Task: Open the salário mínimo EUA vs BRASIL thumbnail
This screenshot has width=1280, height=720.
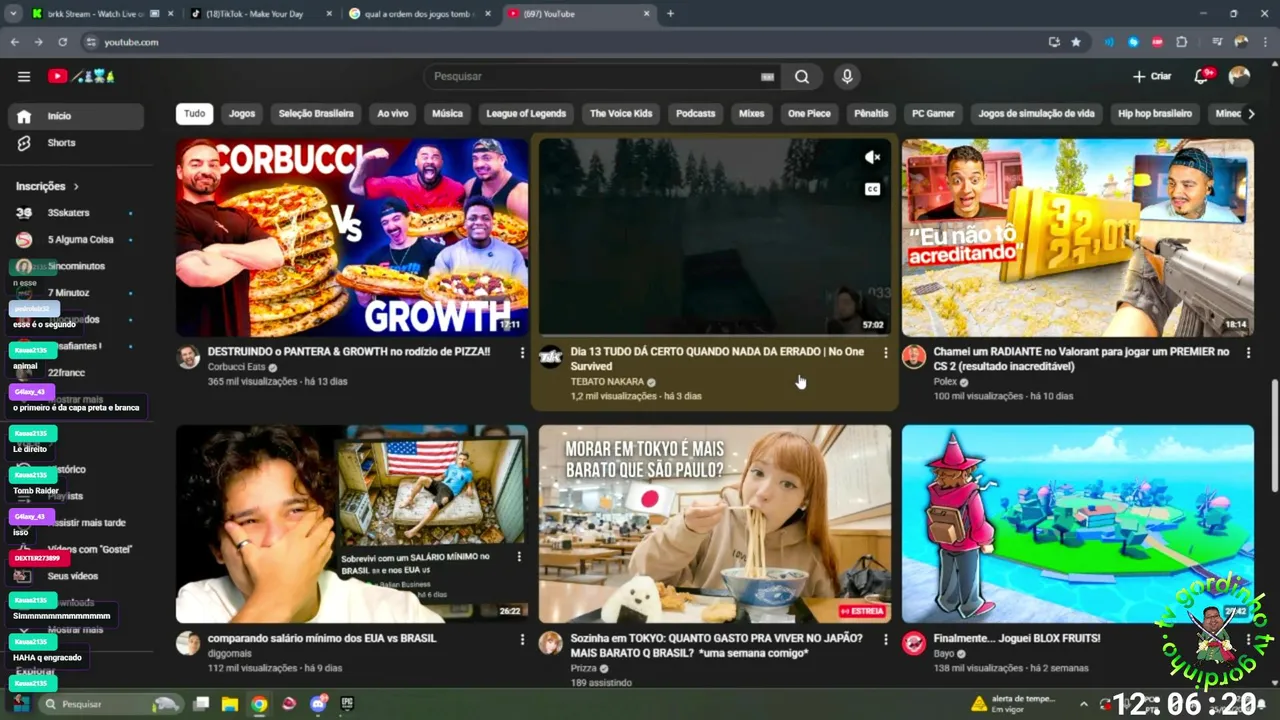Action: [352, 524]
